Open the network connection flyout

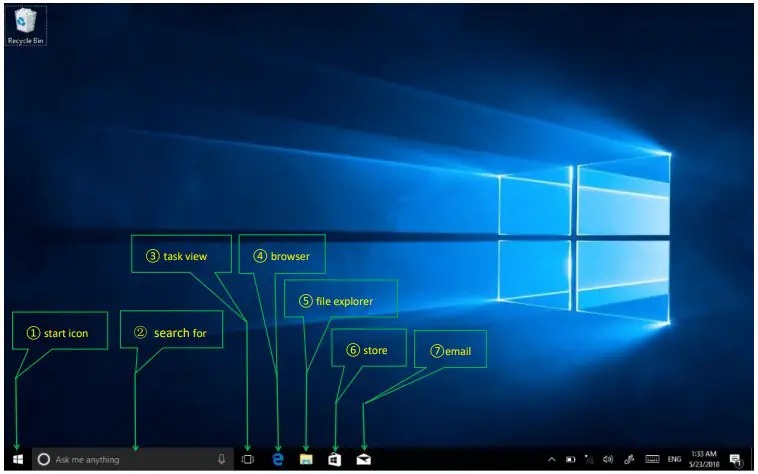tap(589, 459)
